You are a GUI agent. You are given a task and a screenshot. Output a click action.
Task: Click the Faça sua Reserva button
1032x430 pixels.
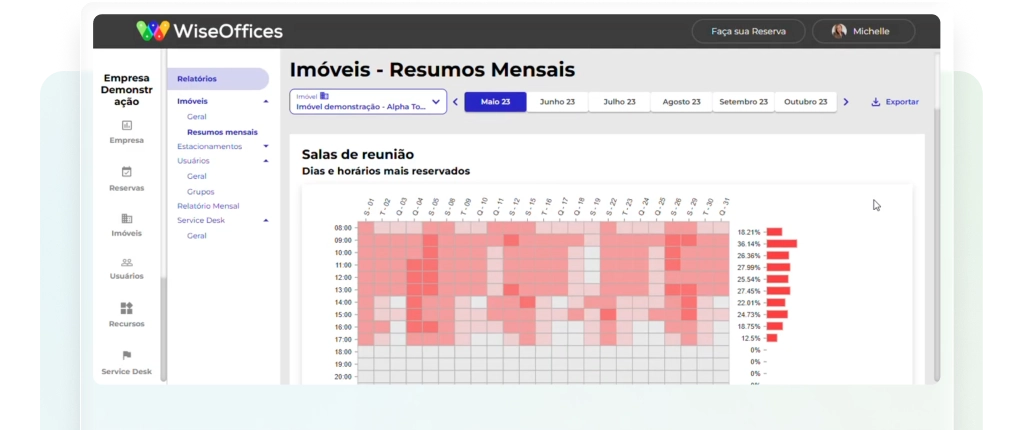click(748, 31)
